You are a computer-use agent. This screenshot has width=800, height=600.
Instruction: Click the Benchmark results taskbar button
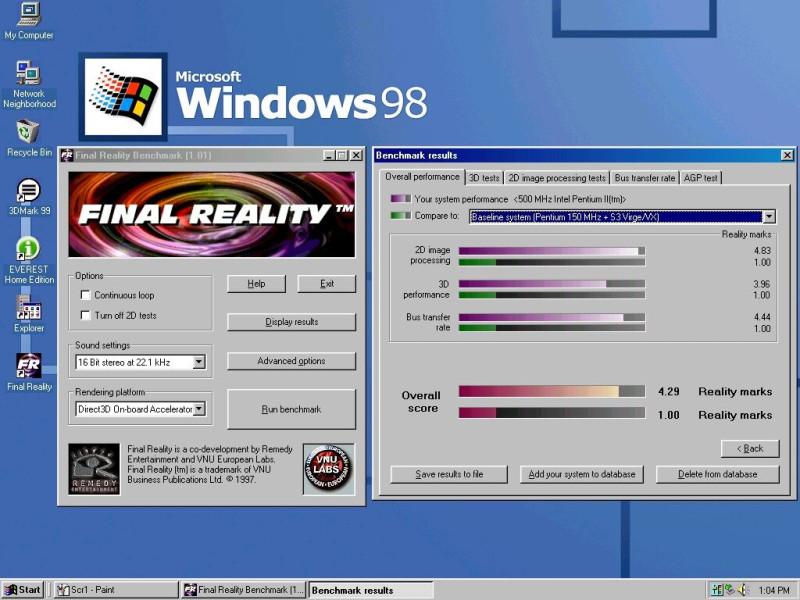pos(371,590)
